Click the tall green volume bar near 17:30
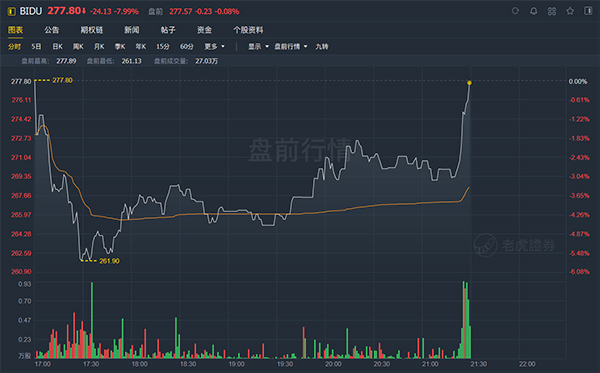This screenshot has height=373, width=600. (x=92, y=320)
